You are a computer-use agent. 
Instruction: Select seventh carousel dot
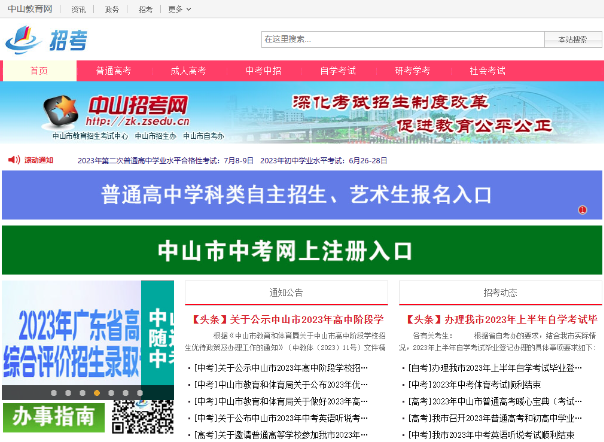139,393
